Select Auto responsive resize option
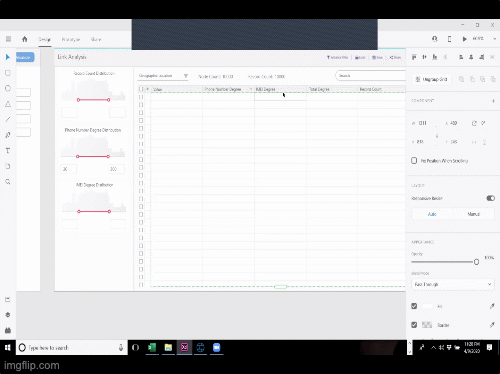The height and width of the screenshot is (374, 500). coord(432,214)
